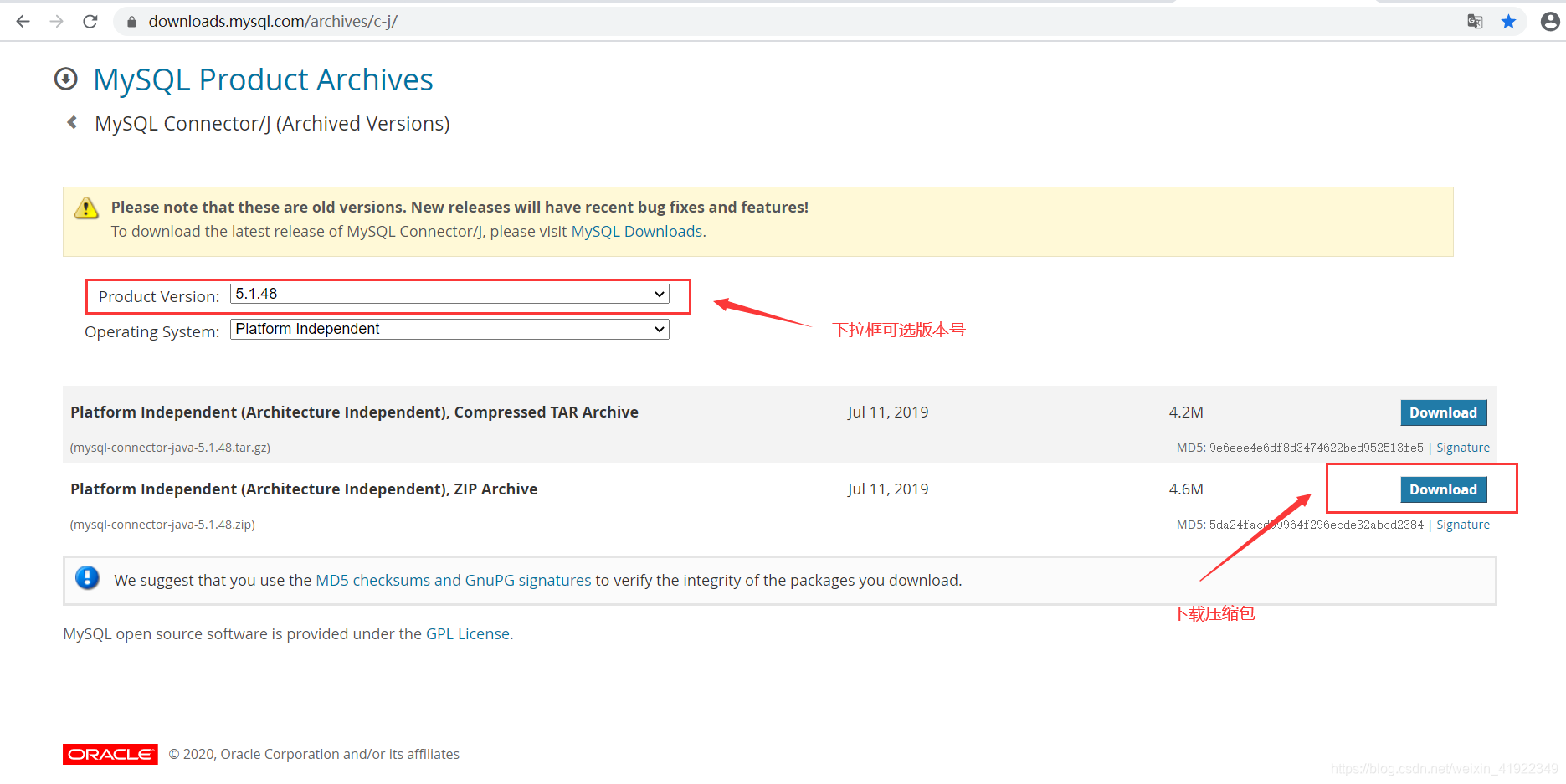Open the browser profile avatar icon
Screen dimensions: 1566x784
tap(1550, 22)
